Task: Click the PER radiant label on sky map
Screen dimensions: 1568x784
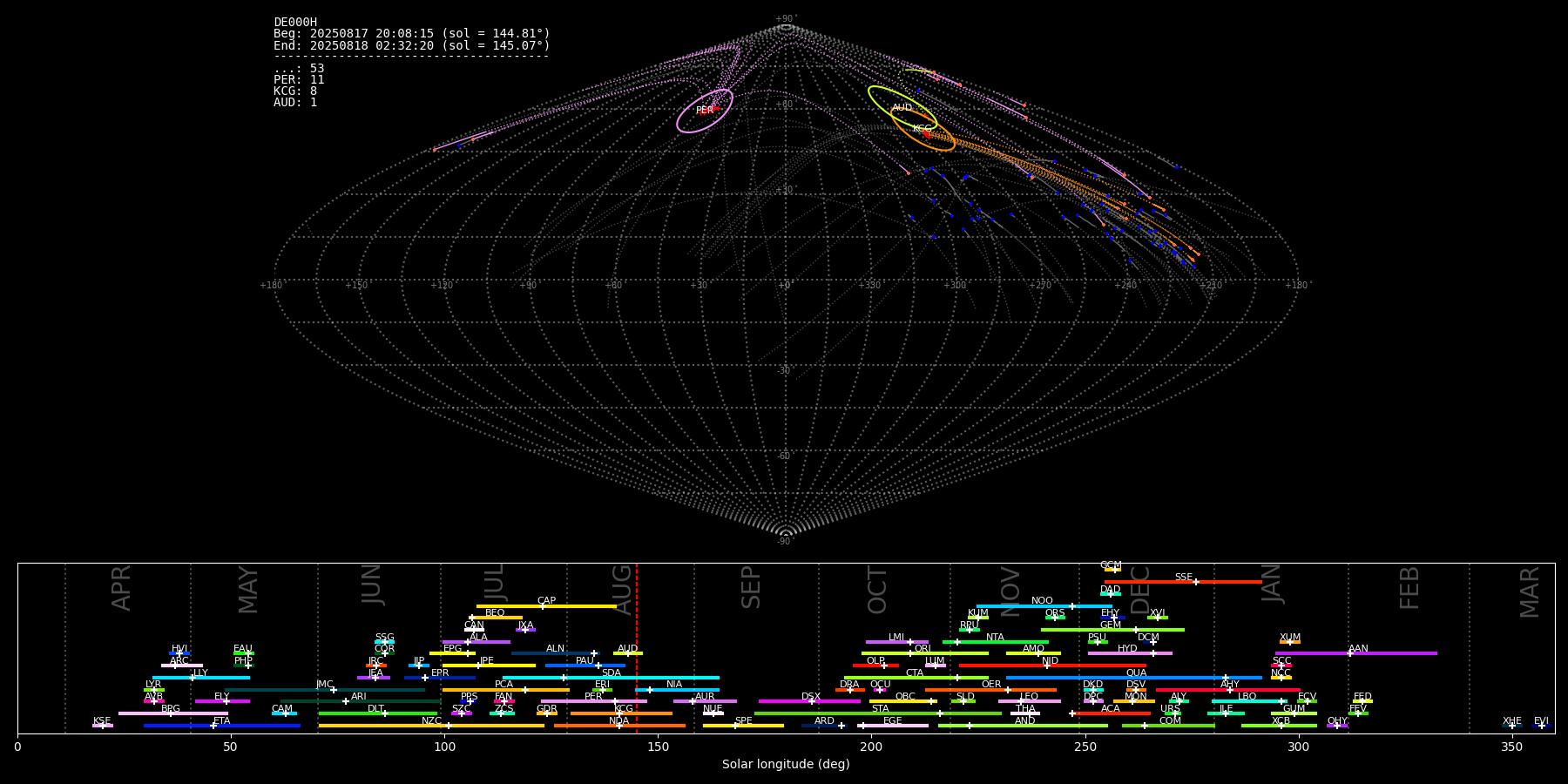Action: [705, 111]
